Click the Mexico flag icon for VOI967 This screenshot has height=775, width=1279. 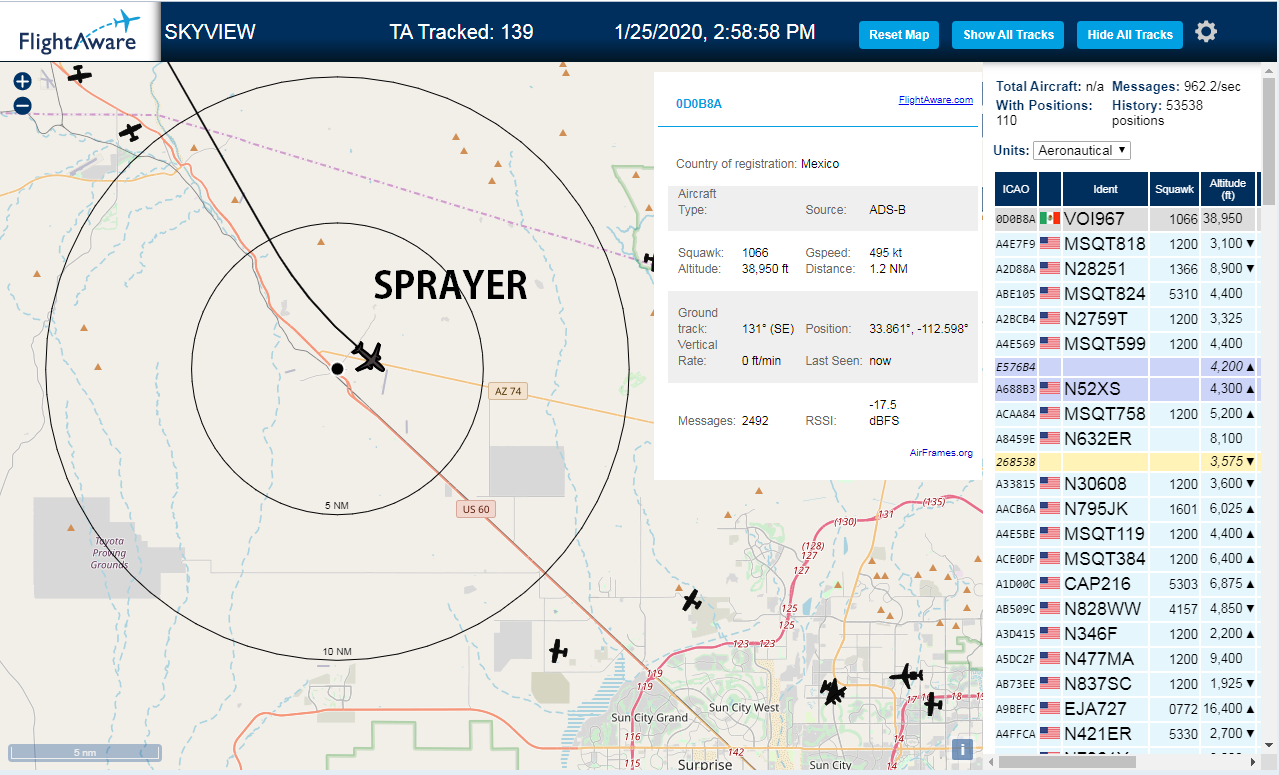point(1049,218)
